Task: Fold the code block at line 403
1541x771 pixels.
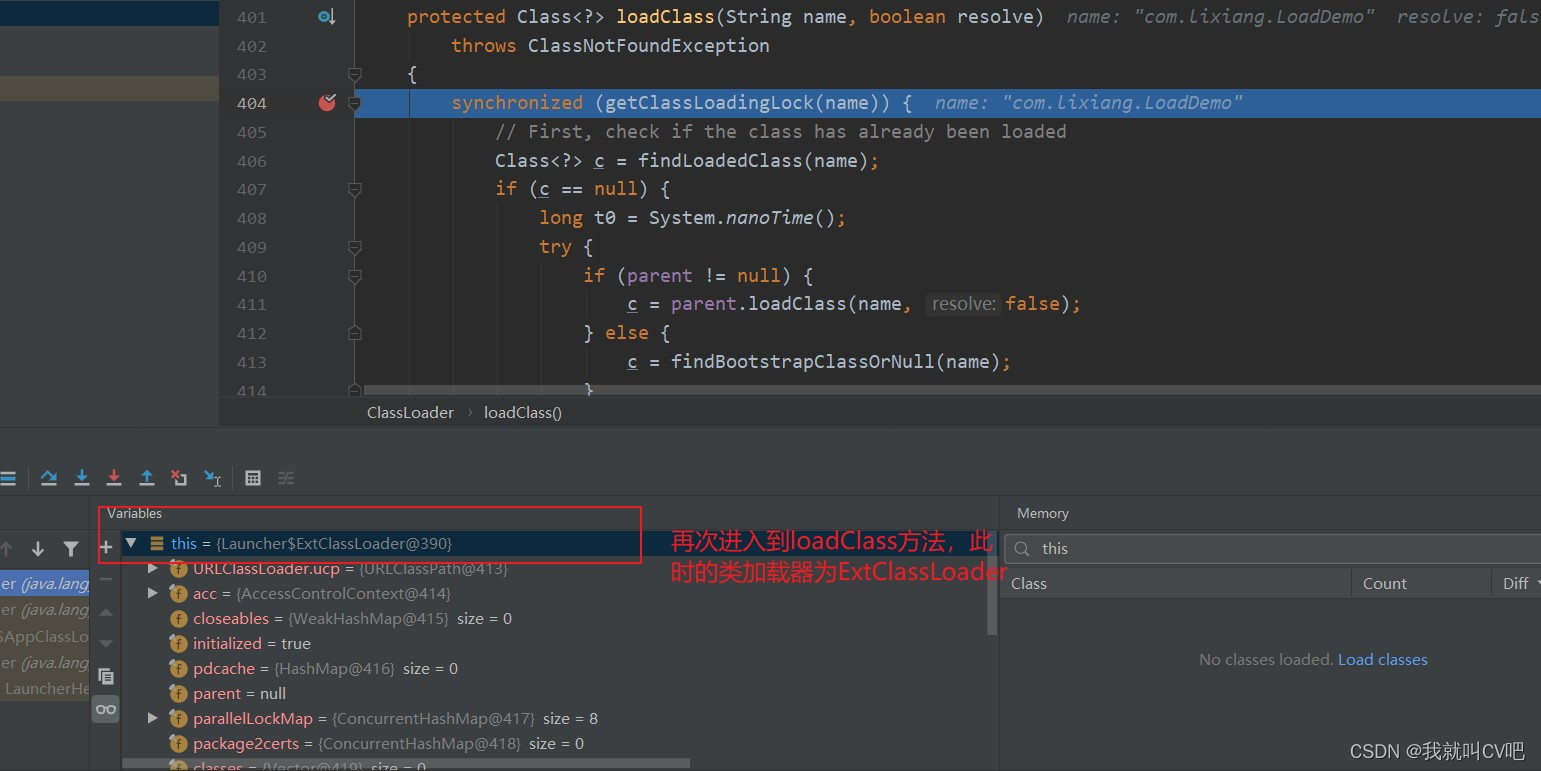Action: (354, 75)
